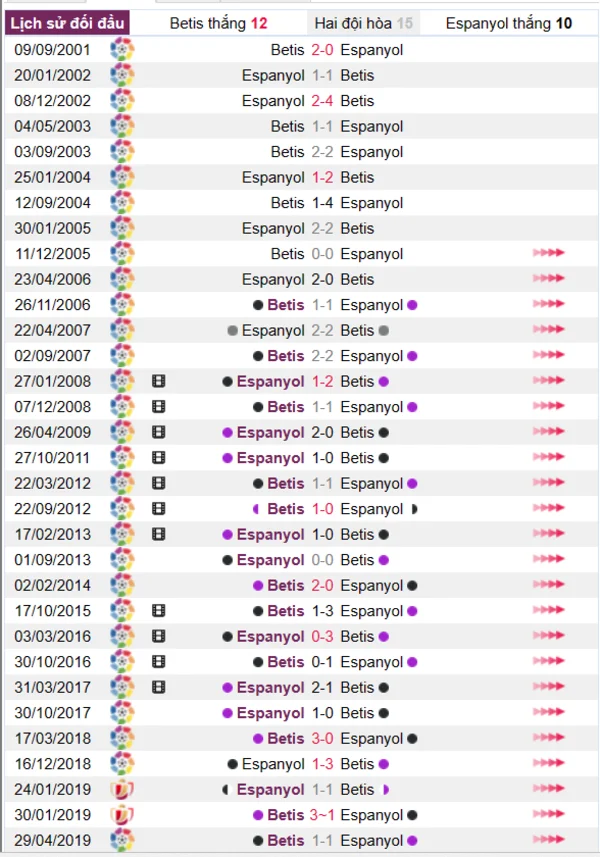Click 2-4 score on 08/12/2002 row

click(x=322, y=101)
